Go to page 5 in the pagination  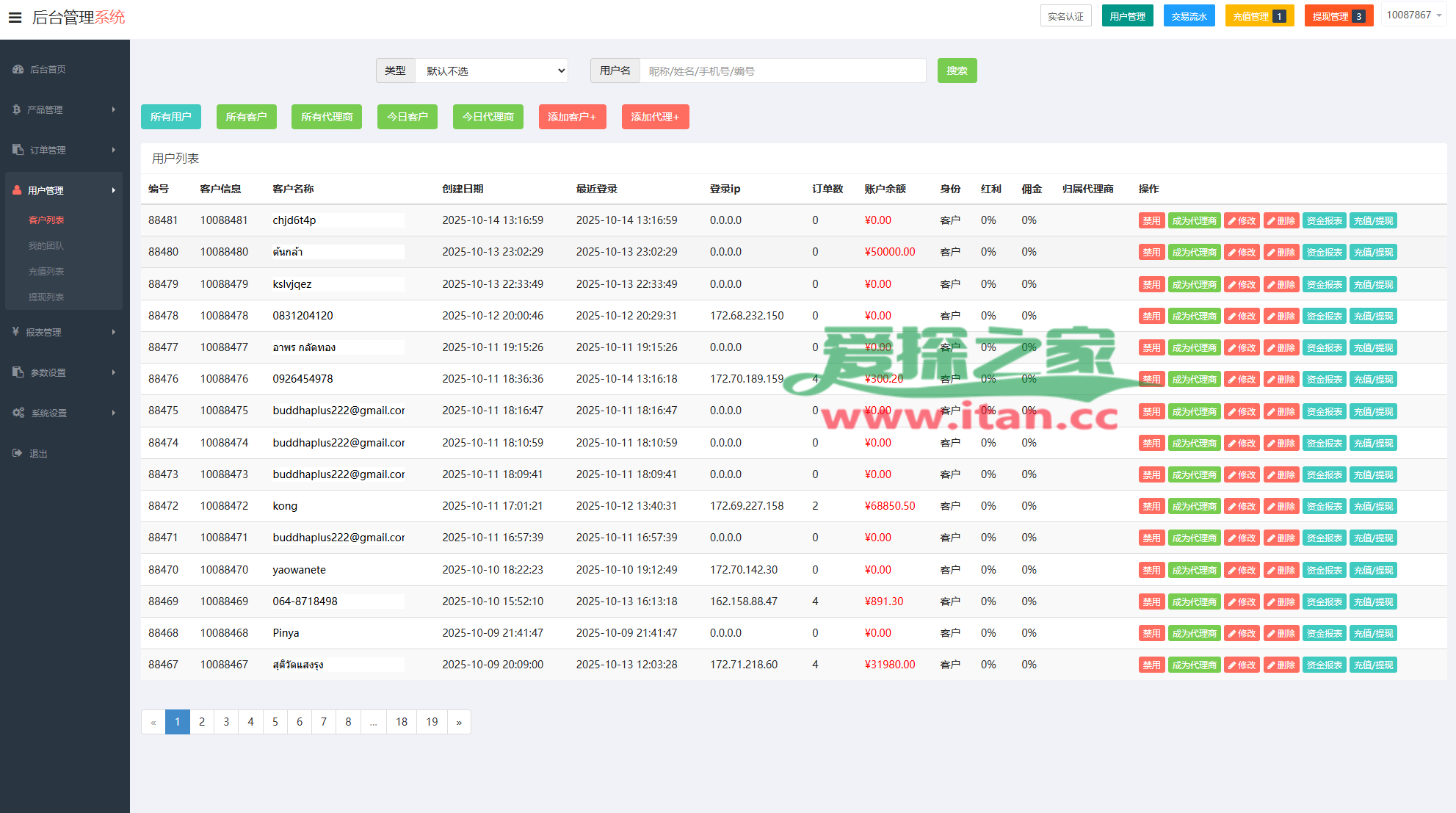(275, 722)
